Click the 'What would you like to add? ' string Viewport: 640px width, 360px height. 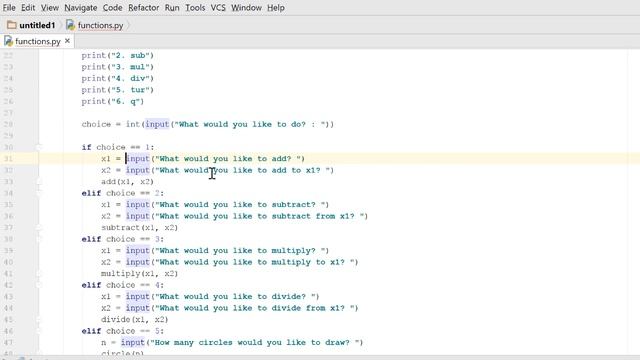click(228, 159)
